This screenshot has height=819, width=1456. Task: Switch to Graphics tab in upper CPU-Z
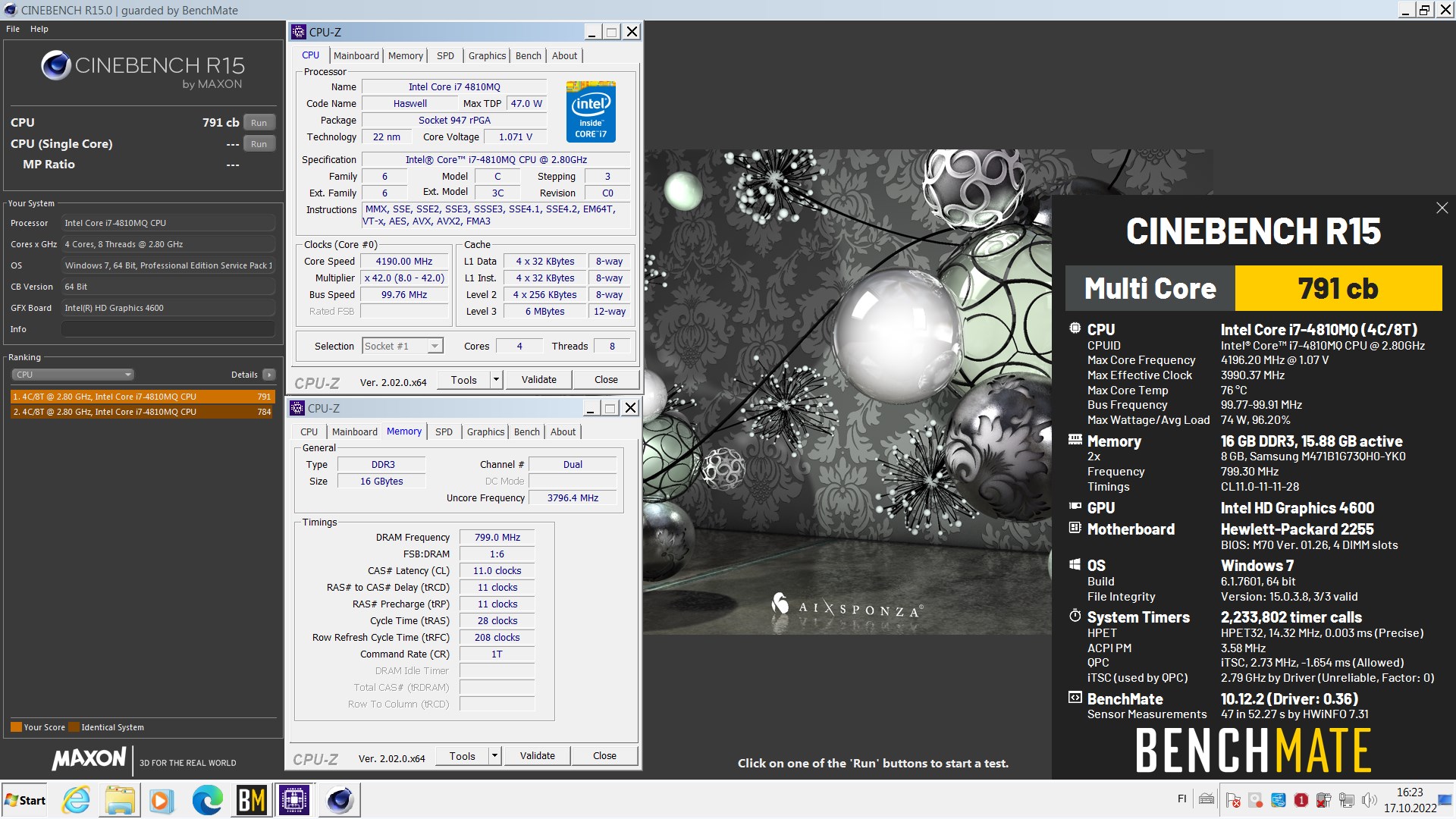coord(487,55)
